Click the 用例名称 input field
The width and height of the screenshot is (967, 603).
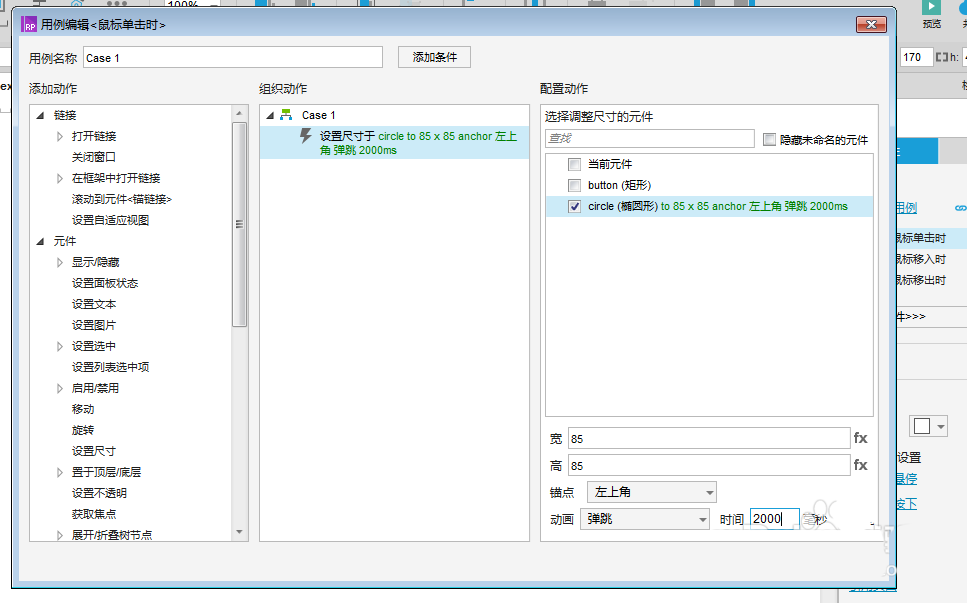tap(233, 57)
